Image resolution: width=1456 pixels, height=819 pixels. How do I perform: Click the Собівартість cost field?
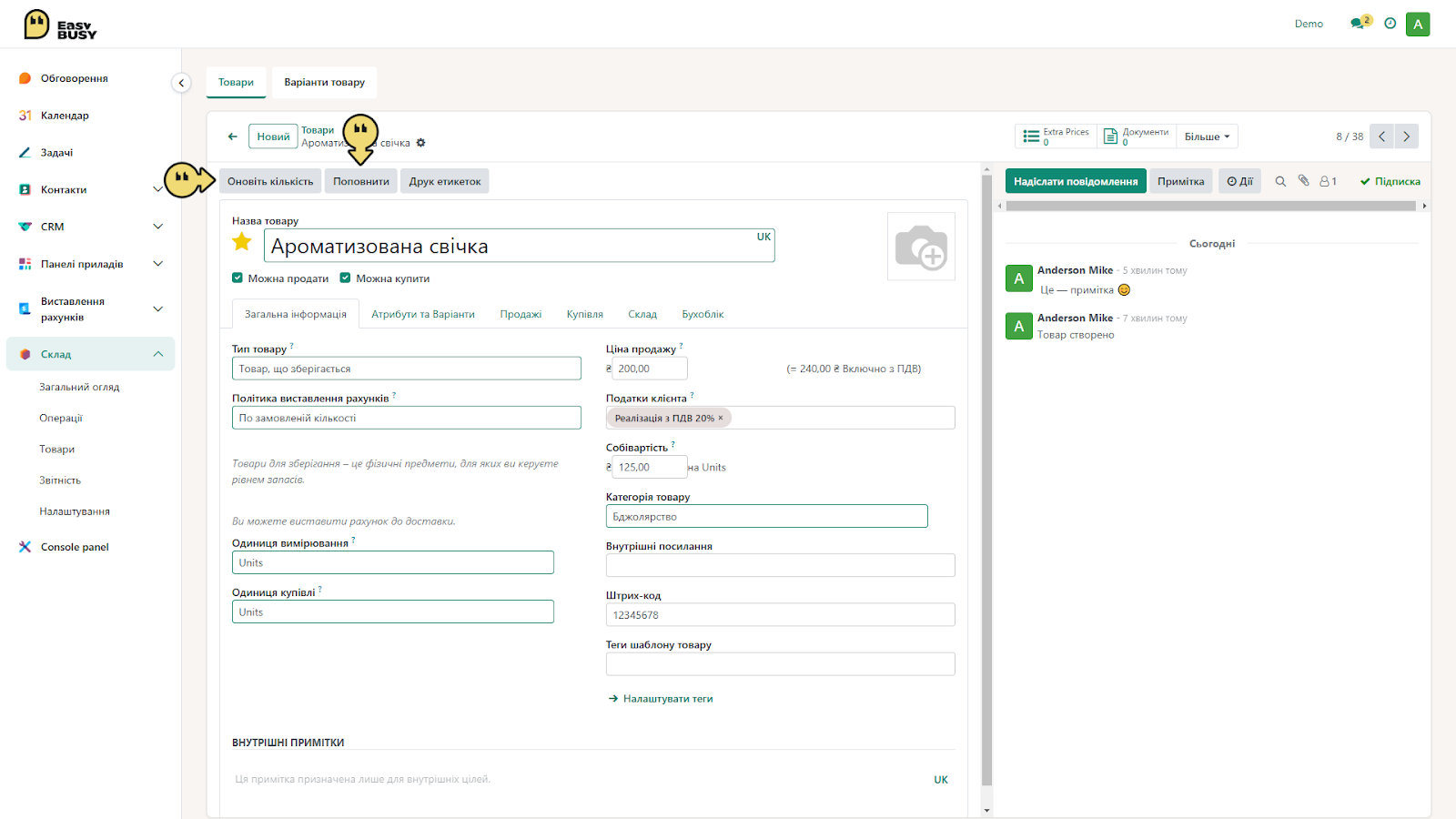650,467
